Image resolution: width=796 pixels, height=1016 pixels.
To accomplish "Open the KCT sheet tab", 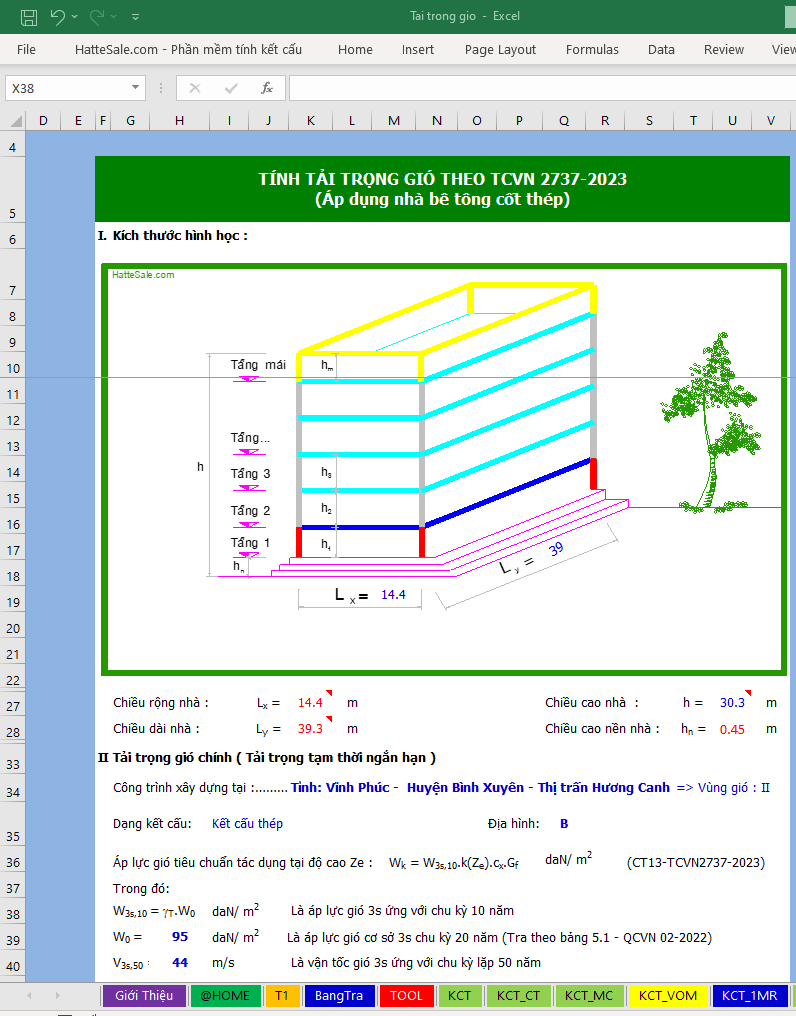I will pos(459,995).
